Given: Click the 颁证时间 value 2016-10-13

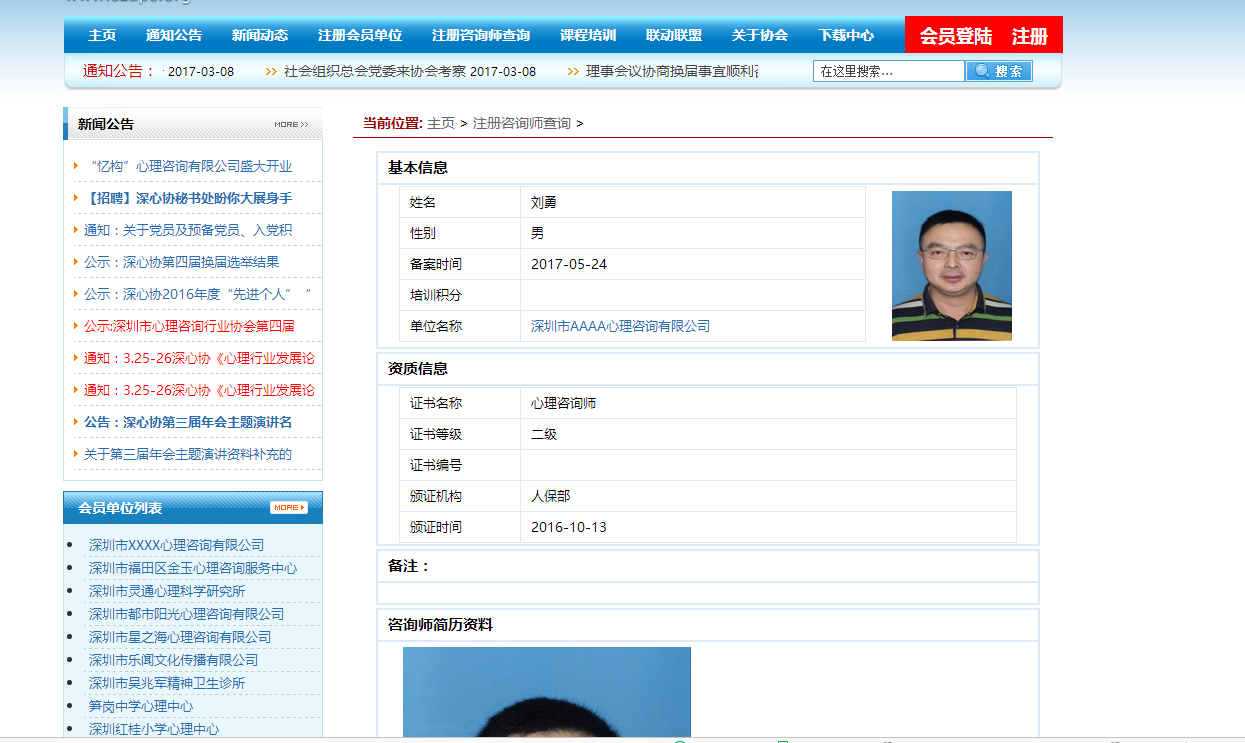Looking at the screenshot, I should 569,527.
